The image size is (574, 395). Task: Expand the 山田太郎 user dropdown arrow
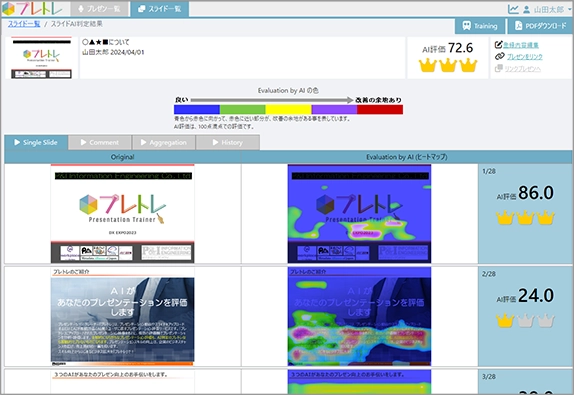570,10
